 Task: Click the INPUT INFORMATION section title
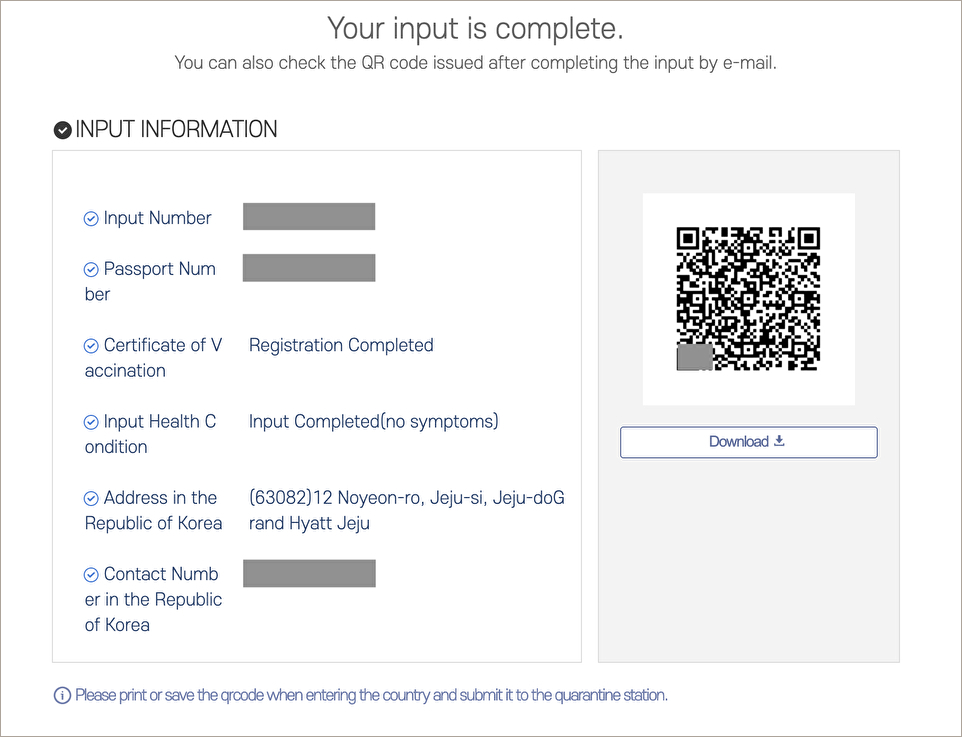[176, 129]
